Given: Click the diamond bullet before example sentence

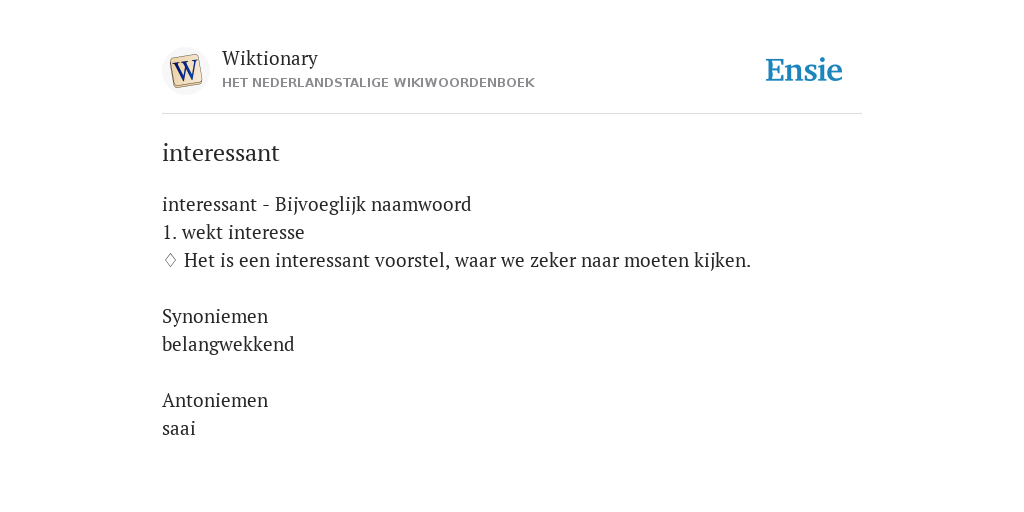Looking at the screenshot, I should pos(170,261).
